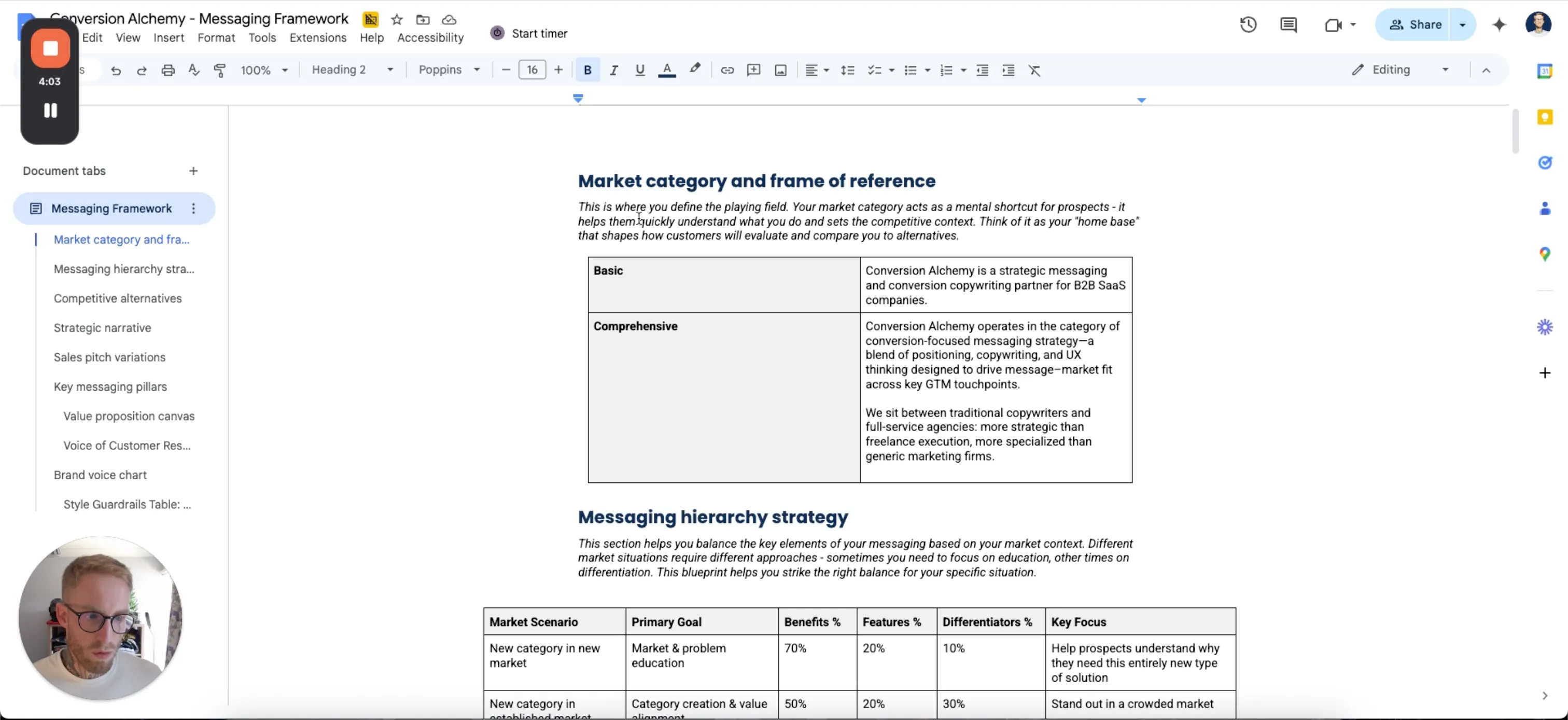Click the insert image icon

780,70
